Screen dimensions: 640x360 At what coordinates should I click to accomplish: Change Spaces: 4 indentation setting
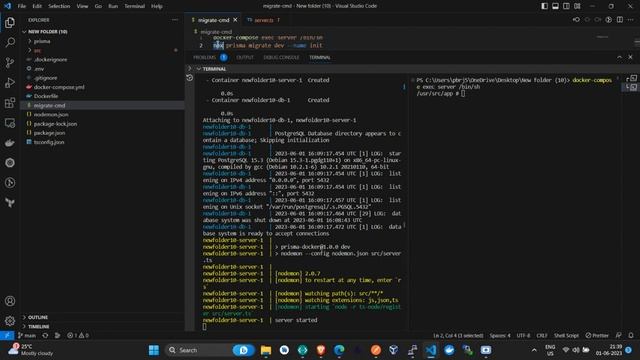[500, 336]
